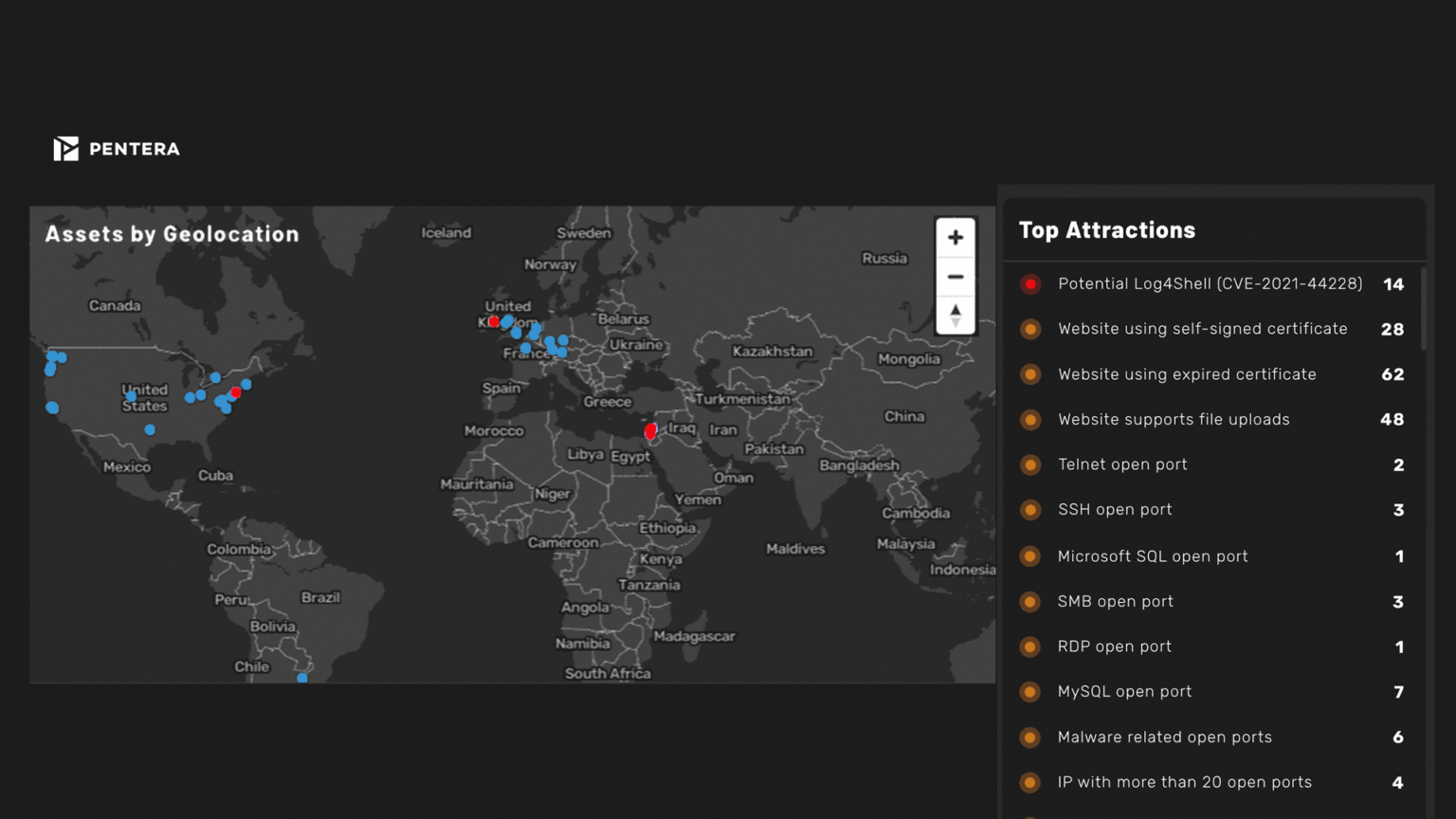
Task: Click the Pentera logo icon
Action: pyautogui.click(x=64, y=148)
